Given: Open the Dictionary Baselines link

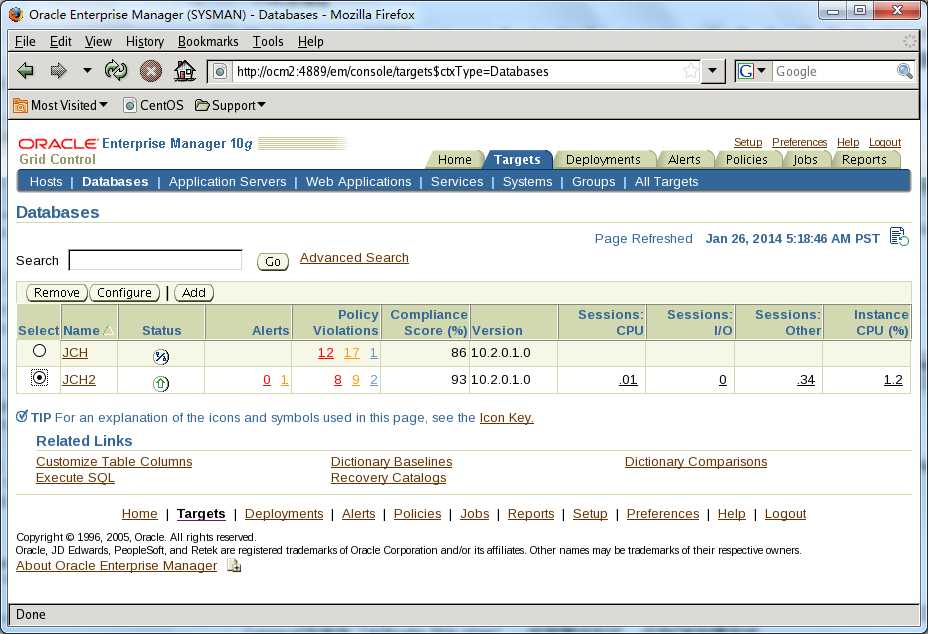Looking at the screenshot, I should coord(391,462).
